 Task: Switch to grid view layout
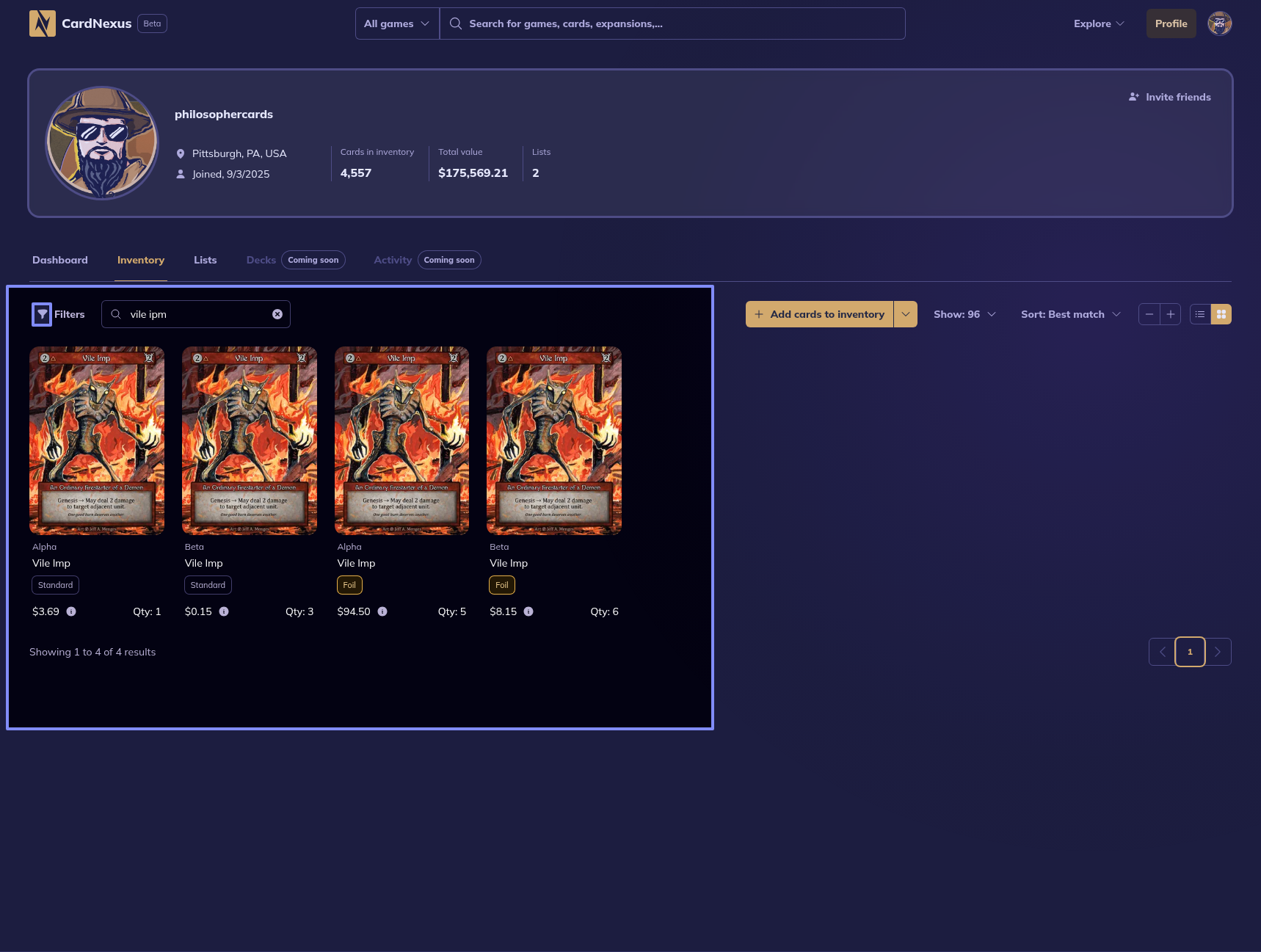point(1221,314)
